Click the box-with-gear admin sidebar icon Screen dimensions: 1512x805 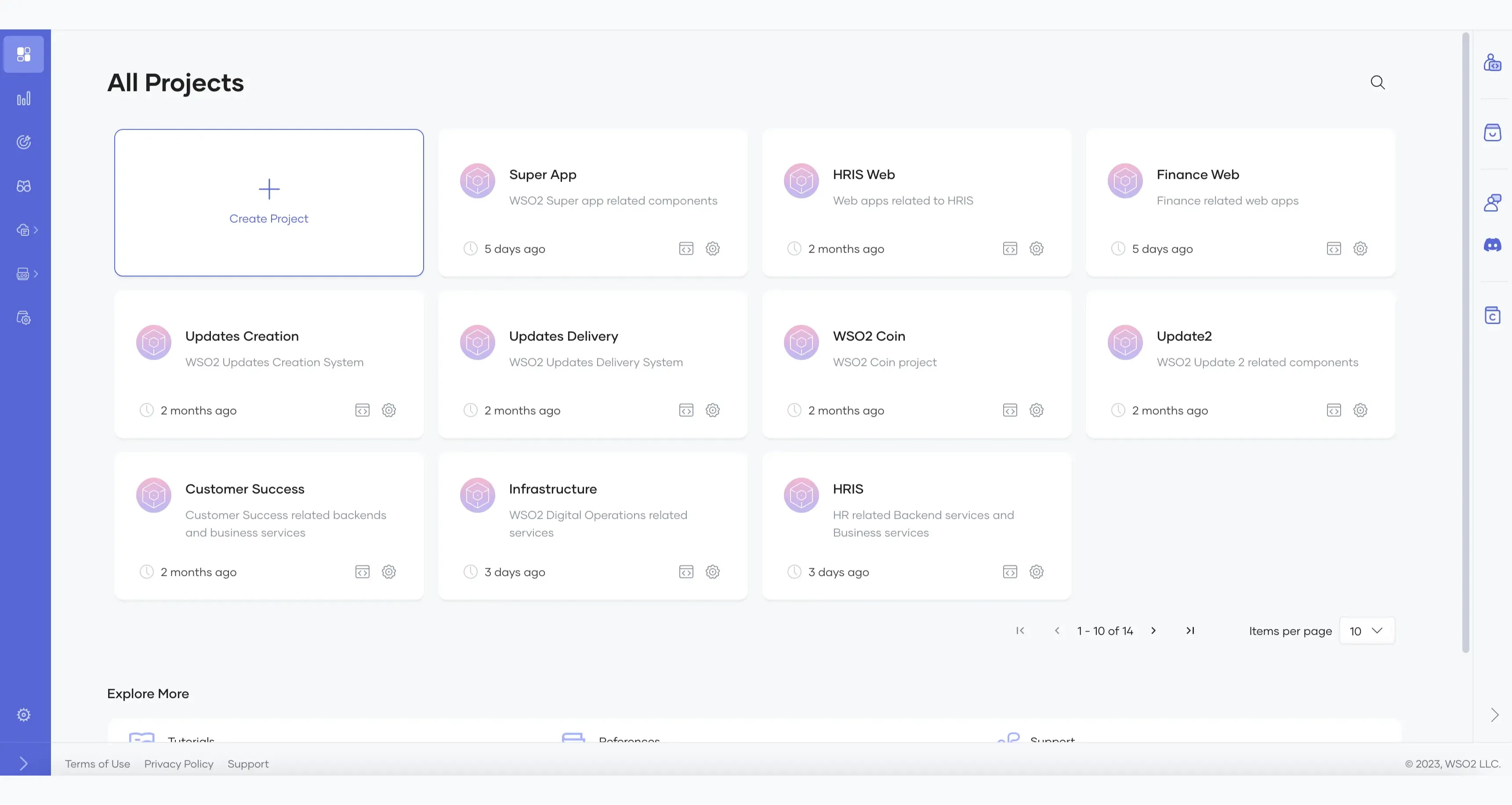point(24,318)
